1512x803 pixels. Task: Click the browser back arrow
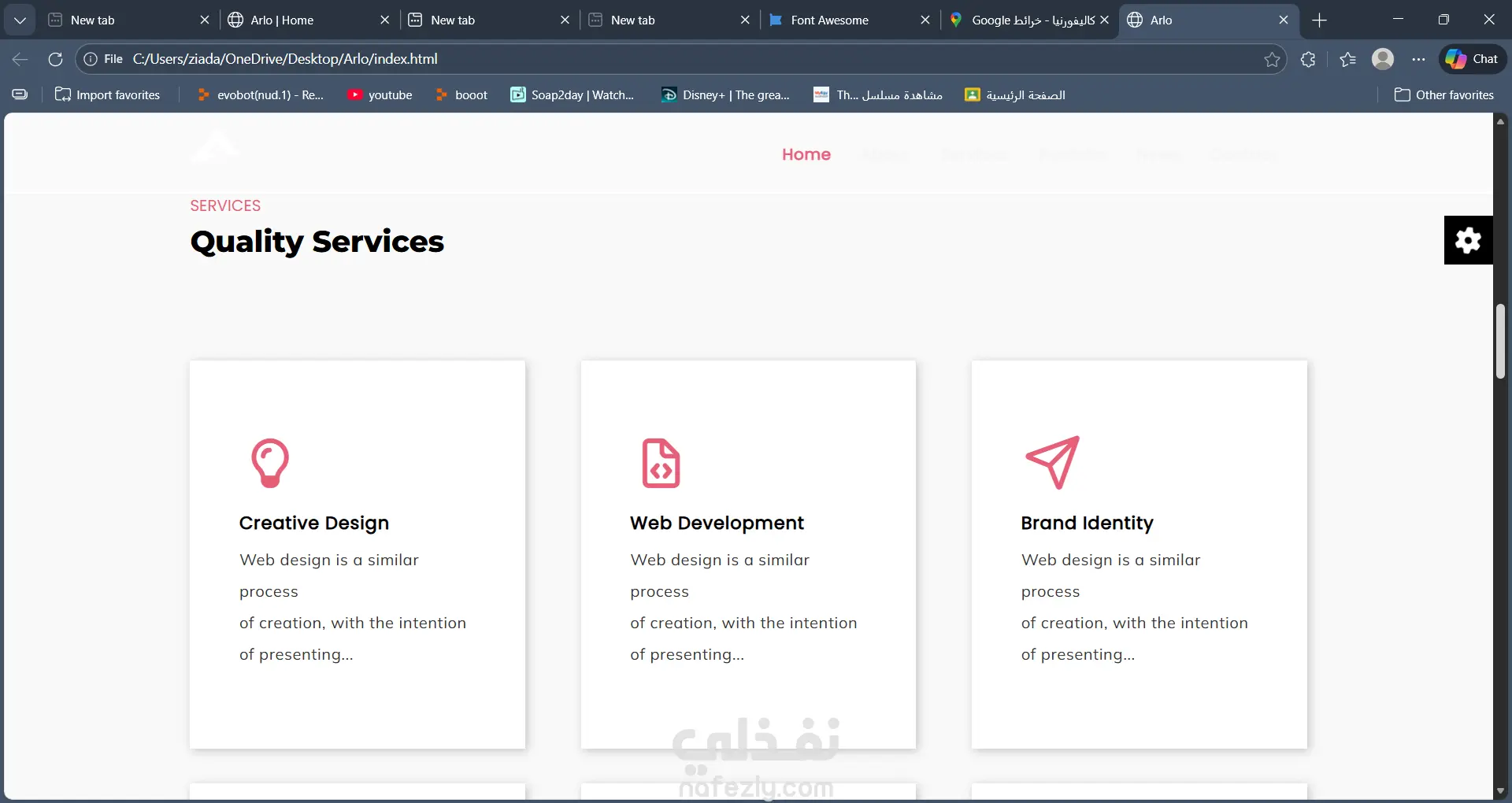point(20,59)
